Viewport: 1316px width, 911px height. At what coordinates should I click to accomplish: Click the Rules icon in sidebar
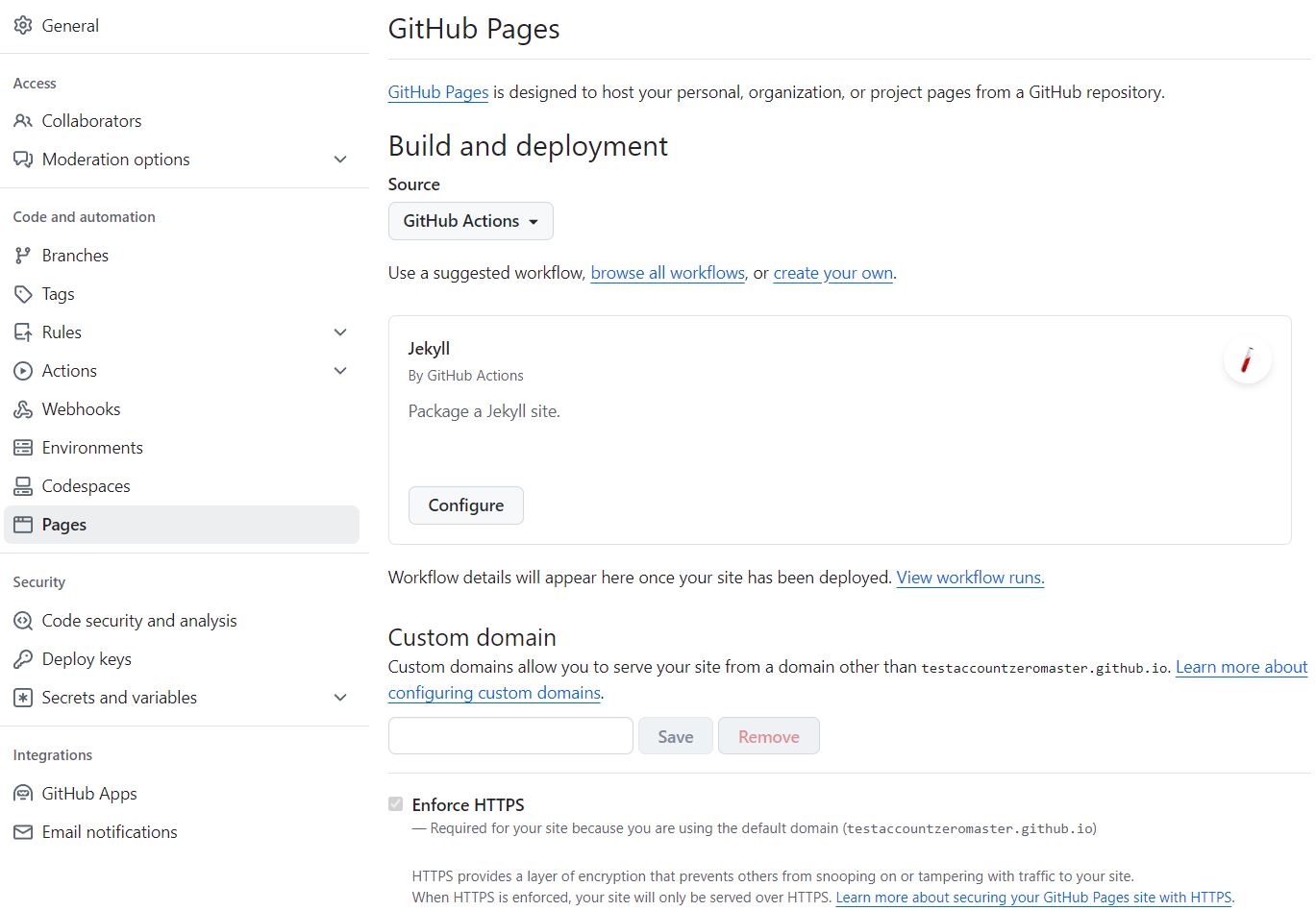click(x=23, y=332)
